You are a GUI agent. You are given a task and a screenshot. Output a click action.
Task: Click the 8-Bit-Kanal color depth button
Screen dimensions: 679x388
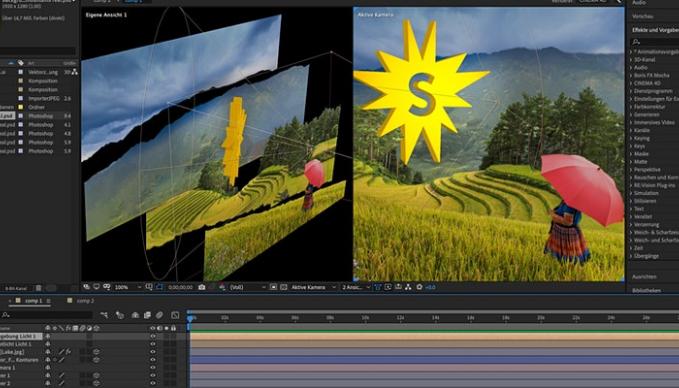point(16,288)
